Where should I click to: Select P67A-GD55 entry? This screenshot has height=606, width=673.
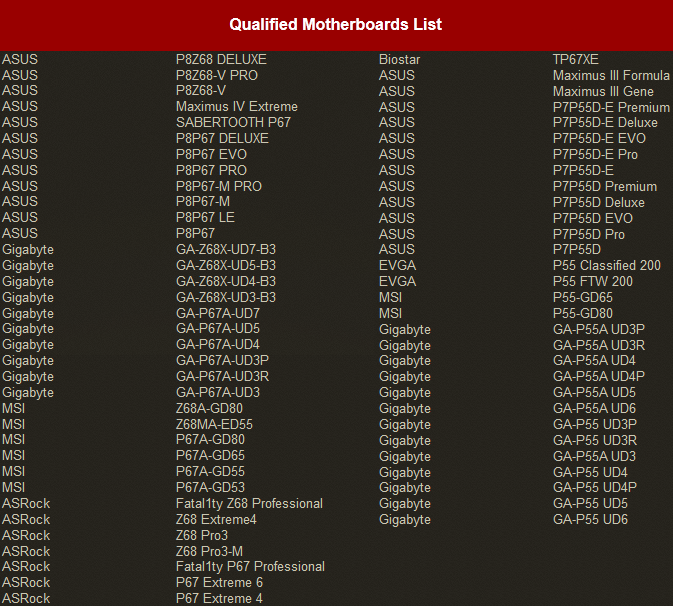(x=210, y=471)
